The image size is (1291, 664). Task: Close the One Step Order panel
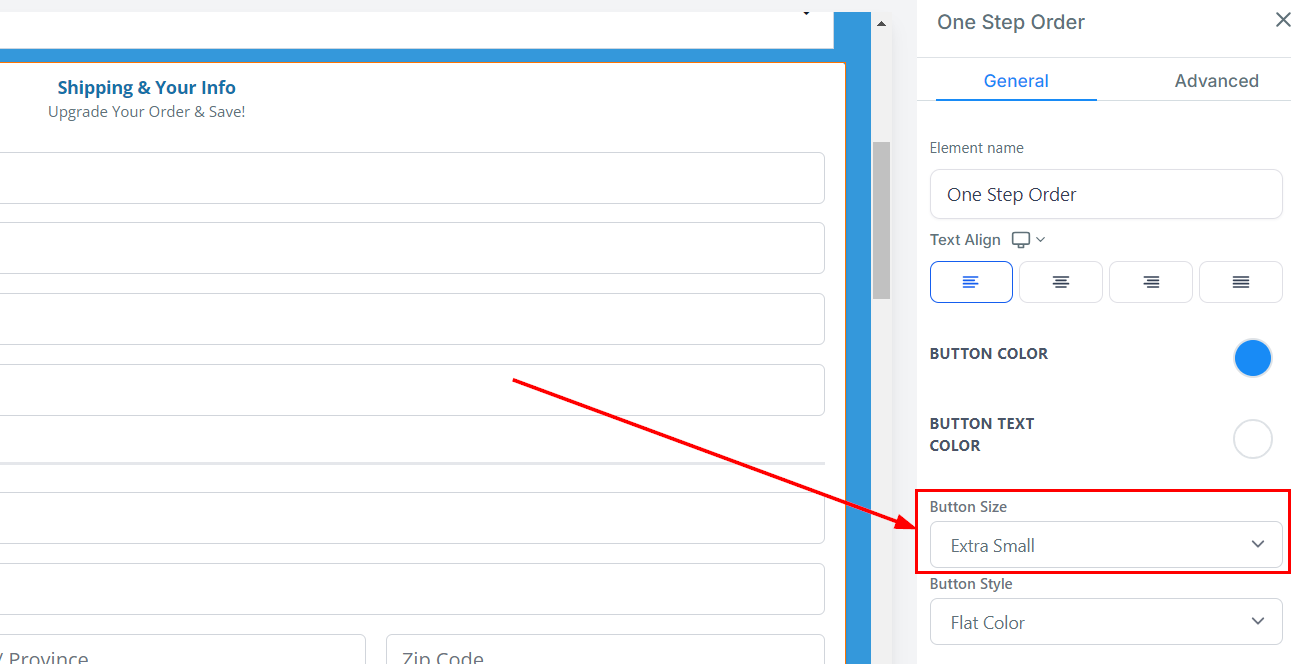[1282, 20]
